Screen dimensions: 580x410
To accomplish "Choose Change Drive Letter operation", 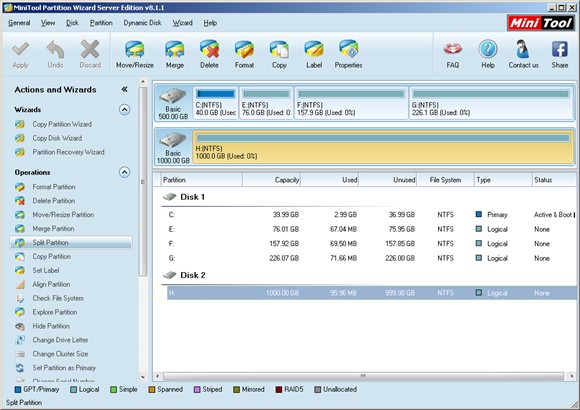I will pos(60,340).
